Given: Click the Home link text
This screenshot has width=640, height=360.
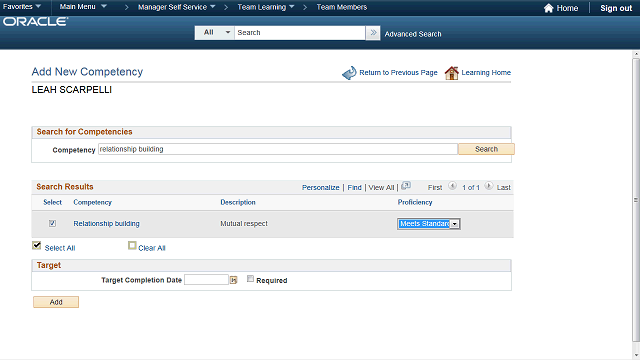Looking at the screenshot, I should [x=567, y=8].
